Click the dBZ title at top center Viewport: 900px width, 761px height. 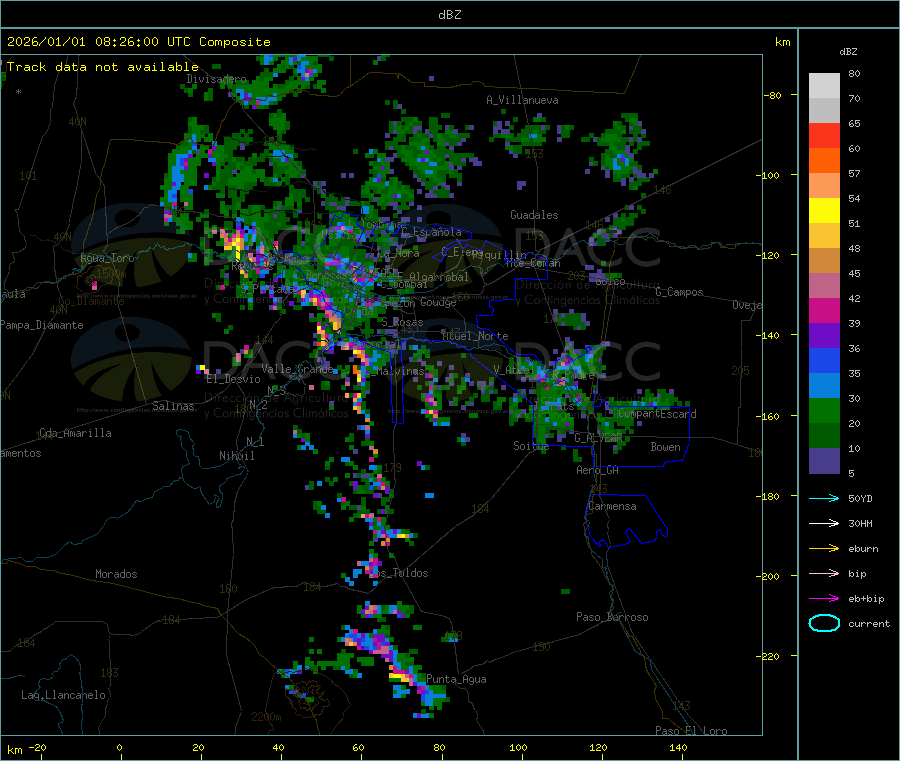click(449, 15)
